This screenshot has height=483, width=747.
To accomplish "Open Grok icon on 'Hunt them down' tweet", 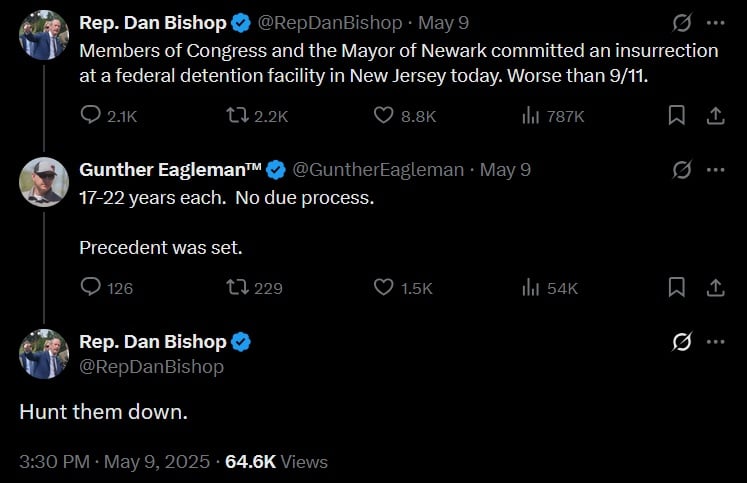I will [x=681, y=342].
